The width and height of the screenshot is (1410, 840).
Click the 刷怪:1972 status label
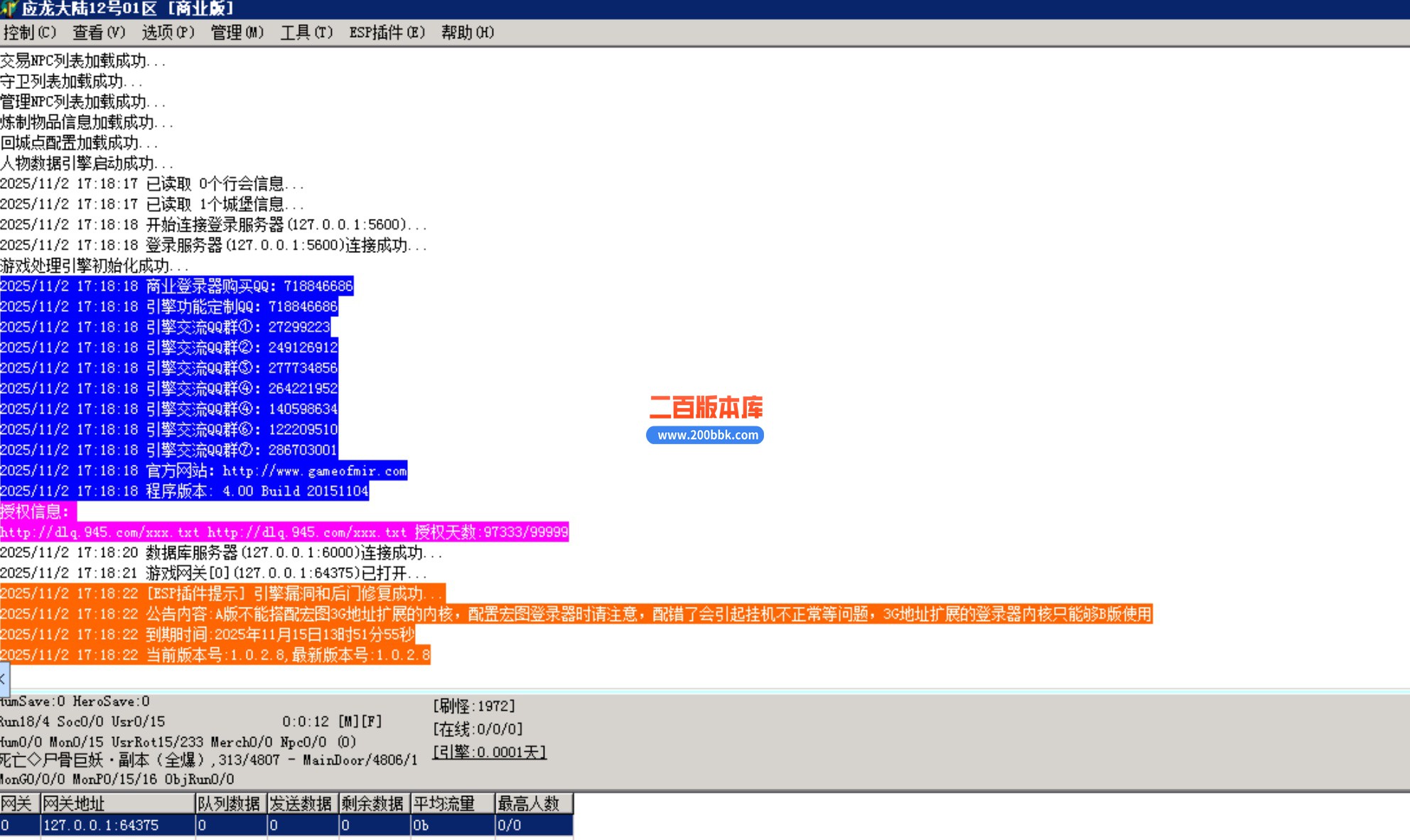(474, 706)
